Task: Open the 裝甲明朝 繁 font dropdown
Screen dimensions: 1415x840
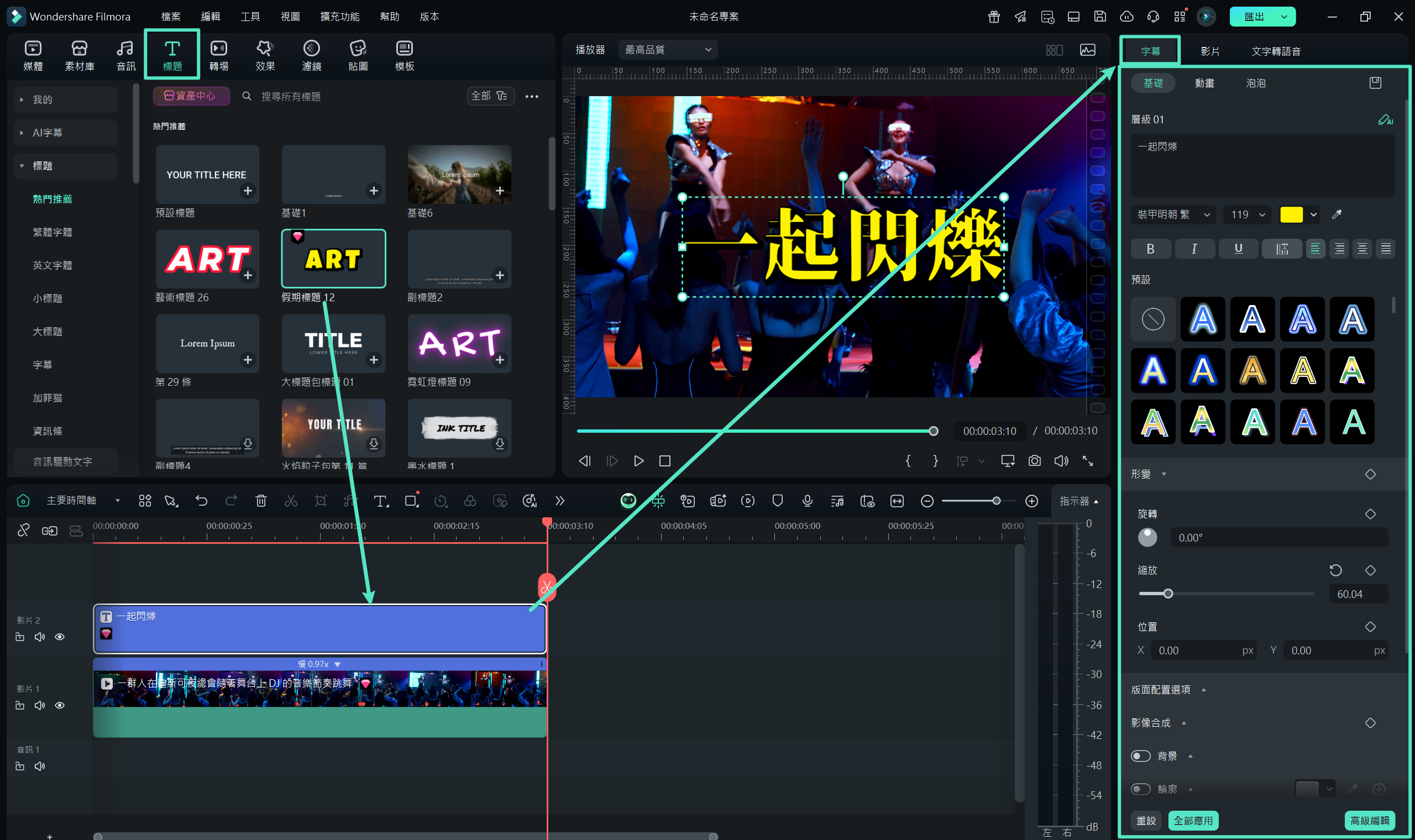Action: point(1173,214)
